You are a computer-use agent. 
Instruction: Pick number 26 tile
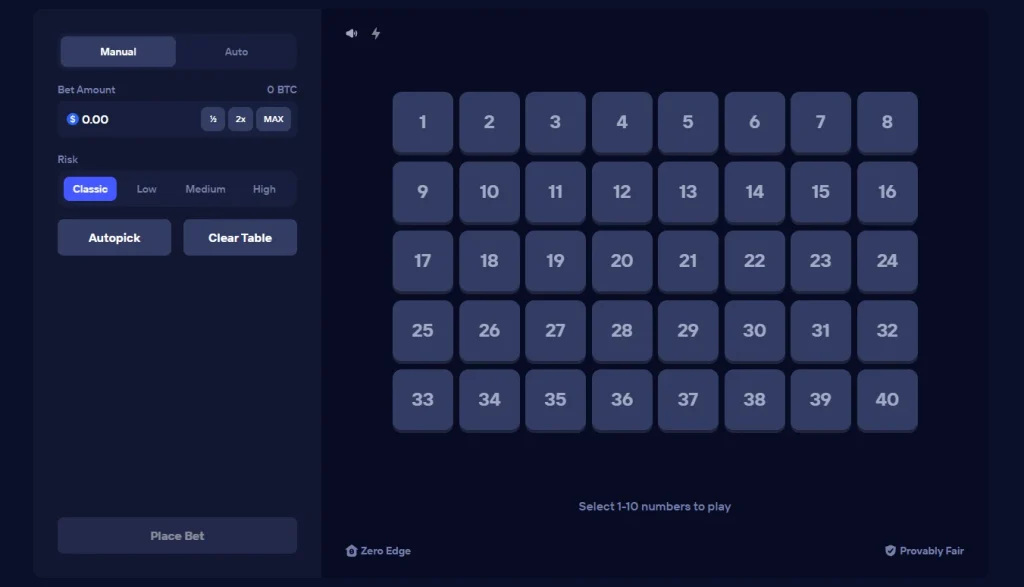tap(489, 331)
